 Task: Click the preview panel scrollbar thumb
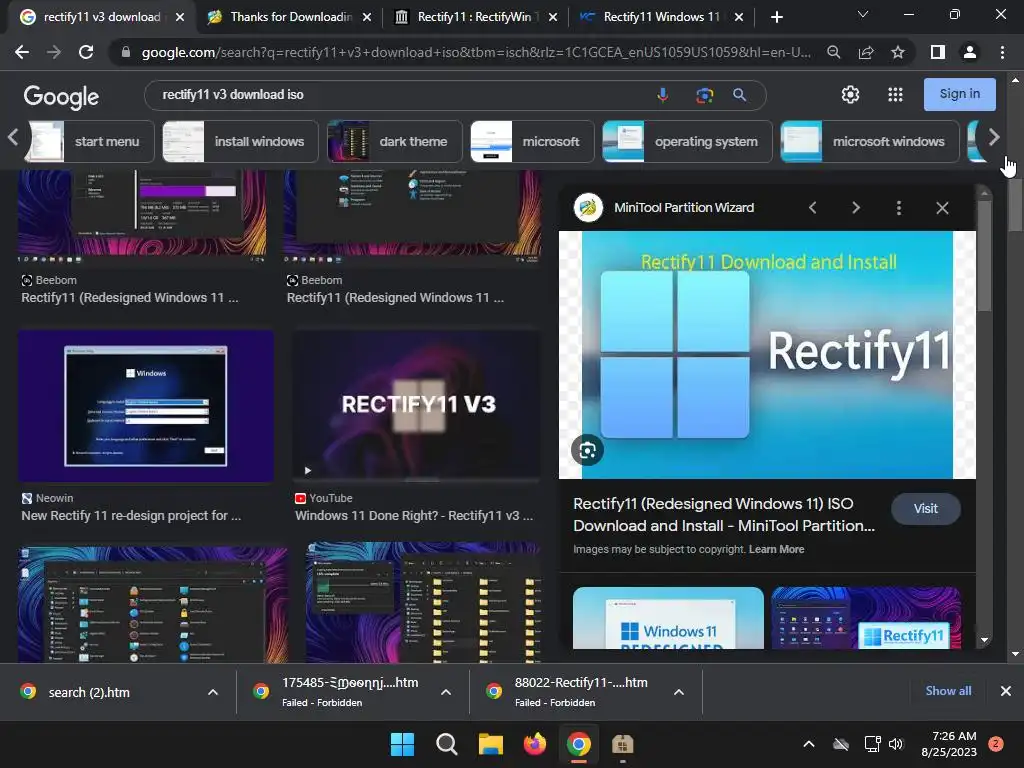[x=984, y=255]
